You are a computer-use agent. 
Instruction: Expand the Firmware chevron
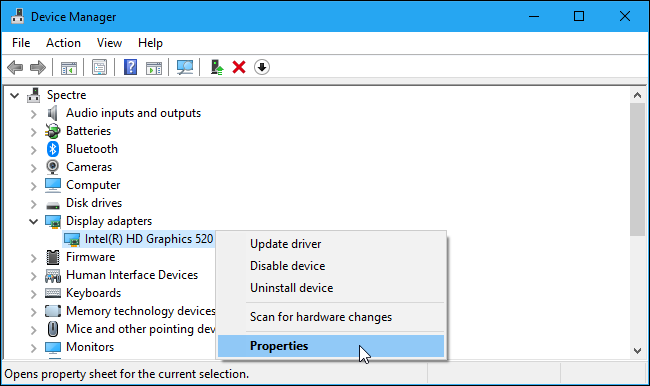tap(34, 258)
